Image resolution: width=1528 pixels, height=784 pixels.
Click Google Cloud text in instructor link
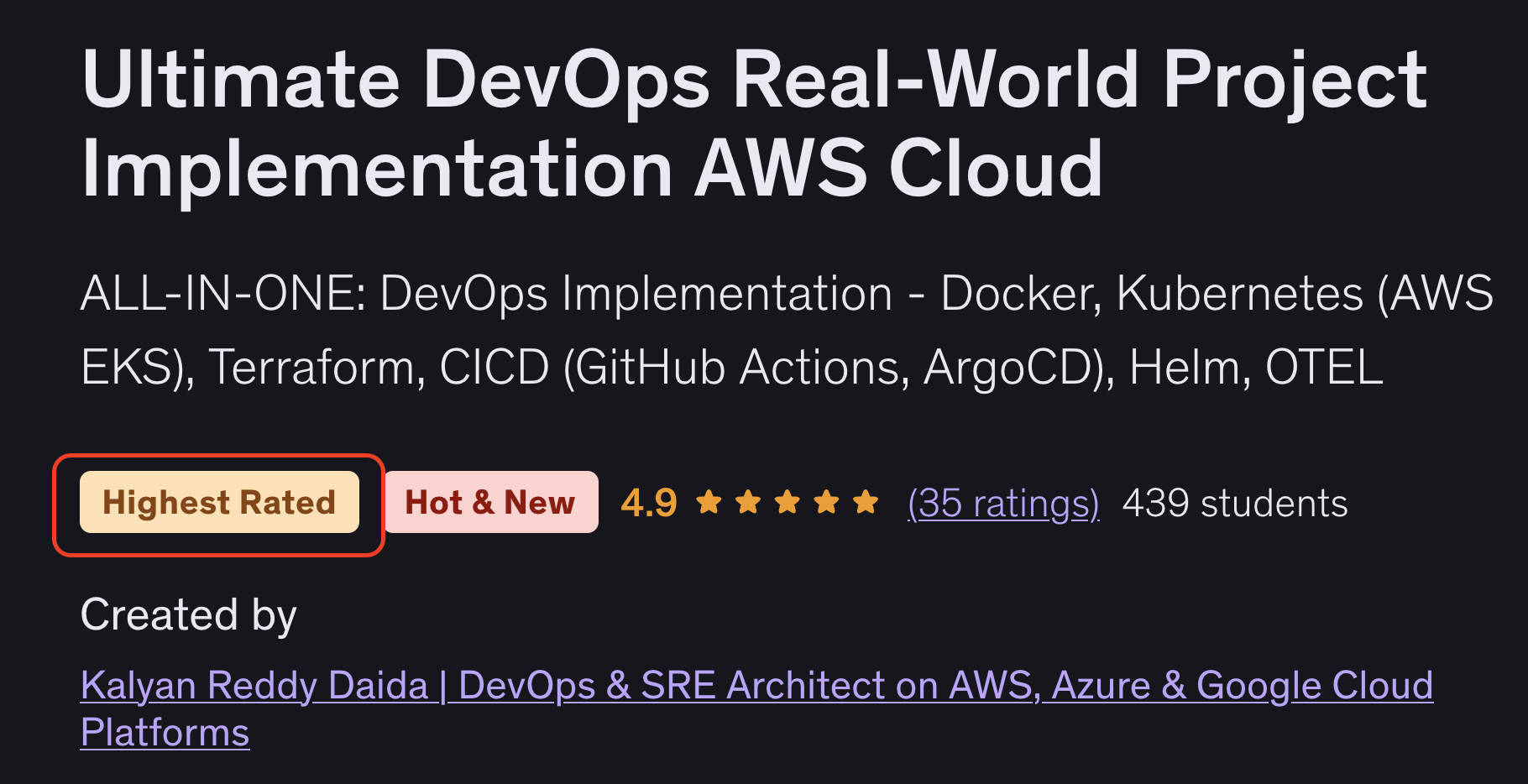[1314, 686]
